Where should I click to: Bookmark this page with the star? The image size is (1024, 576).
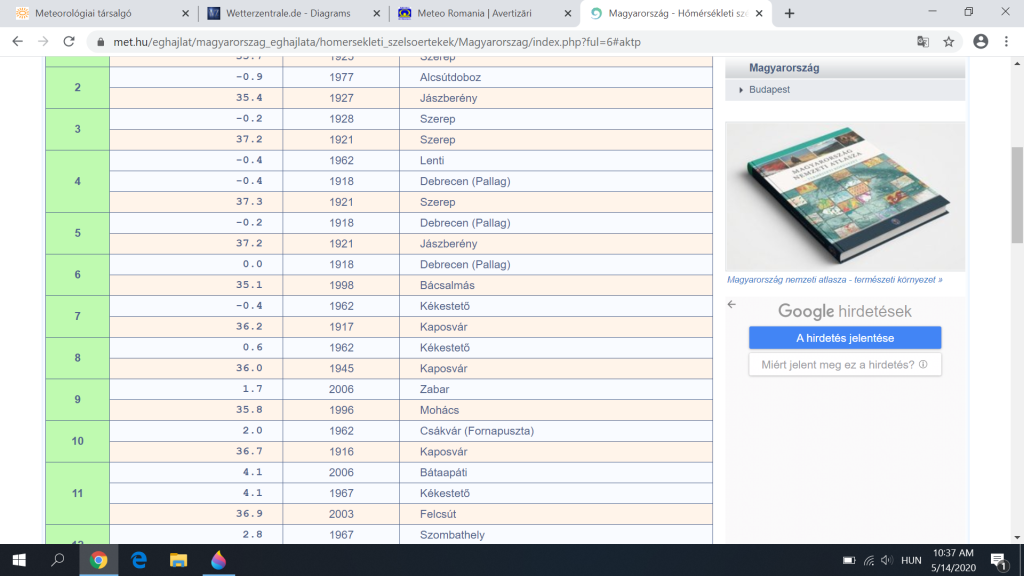948,42
